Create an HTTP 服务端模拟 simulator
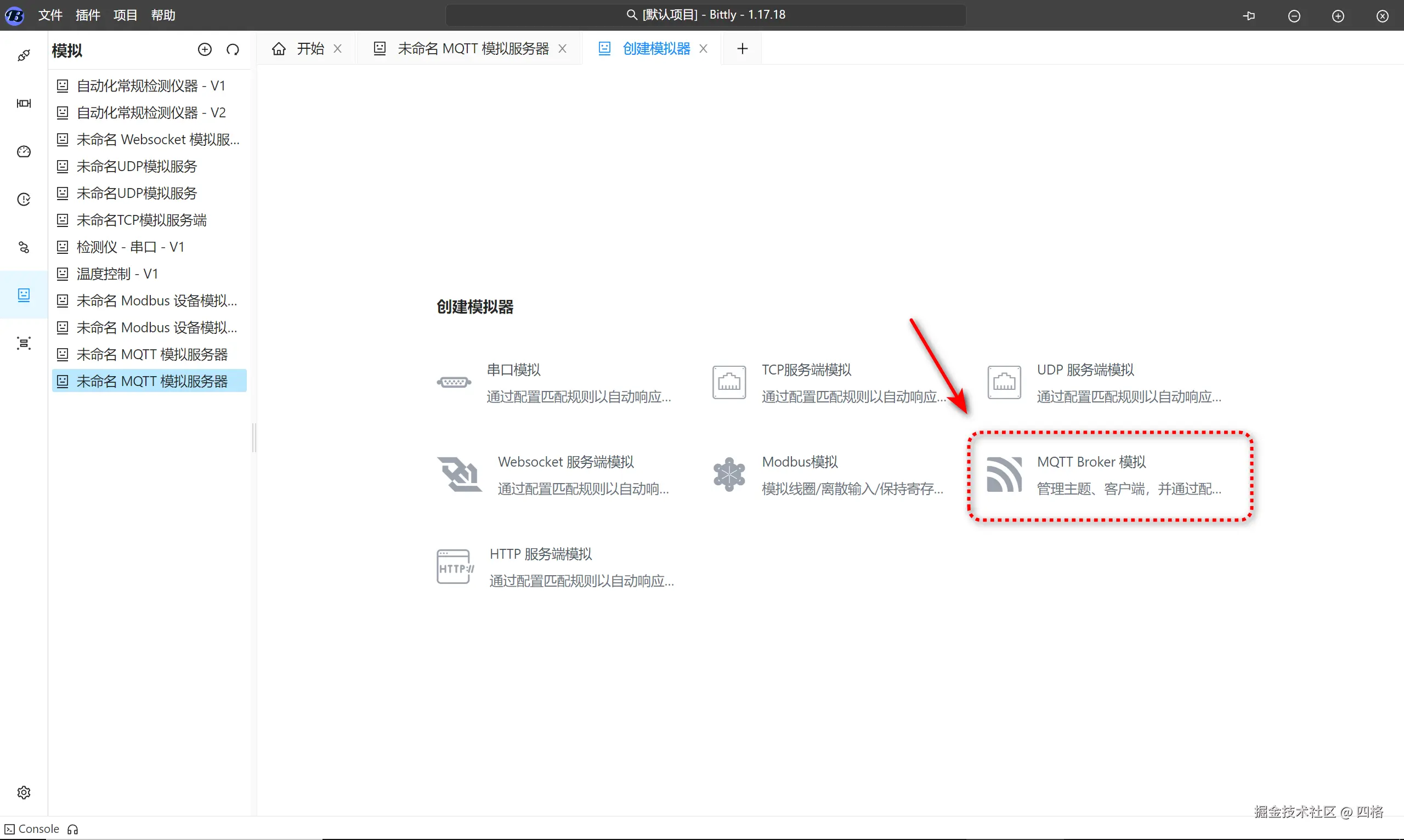 pos(540,554)
